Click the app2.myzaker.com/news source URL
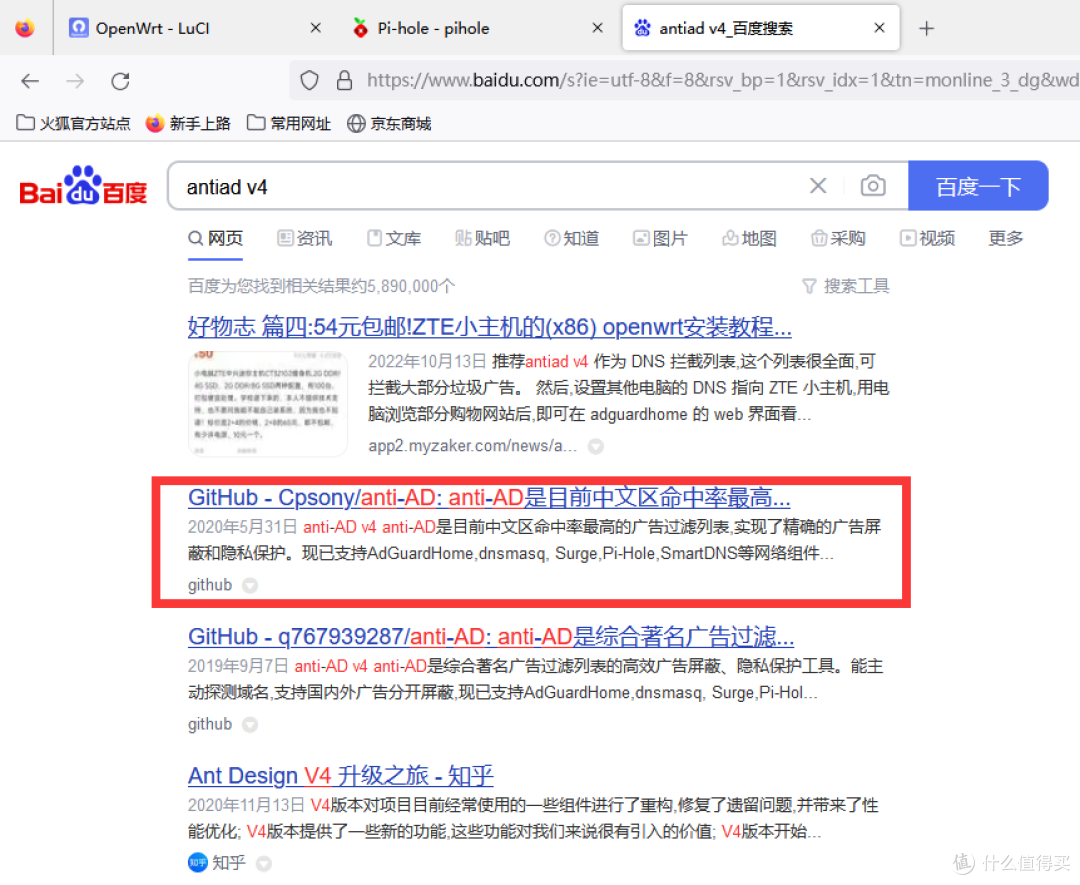The width and height of the screenshot is (1080, 885). [472, 446]
